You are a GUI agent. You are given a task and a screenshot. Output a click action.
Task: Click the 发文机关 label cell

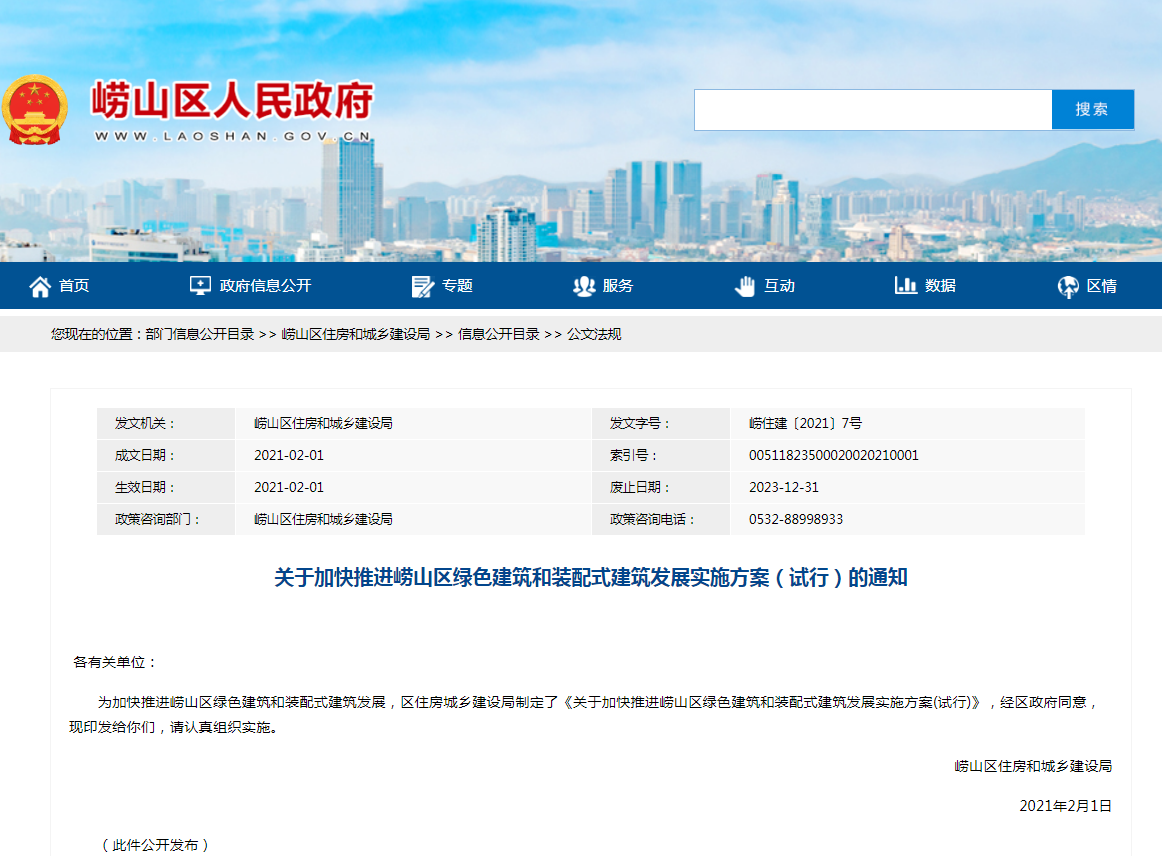click(x=166, y=423)
